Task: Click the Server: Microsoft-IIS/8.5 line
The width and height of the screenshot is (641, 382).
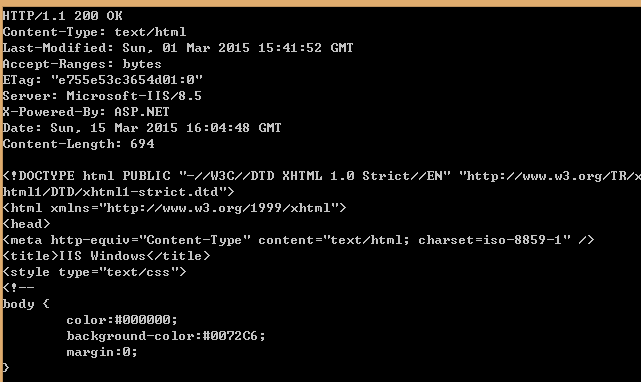Action: (102, 96)
